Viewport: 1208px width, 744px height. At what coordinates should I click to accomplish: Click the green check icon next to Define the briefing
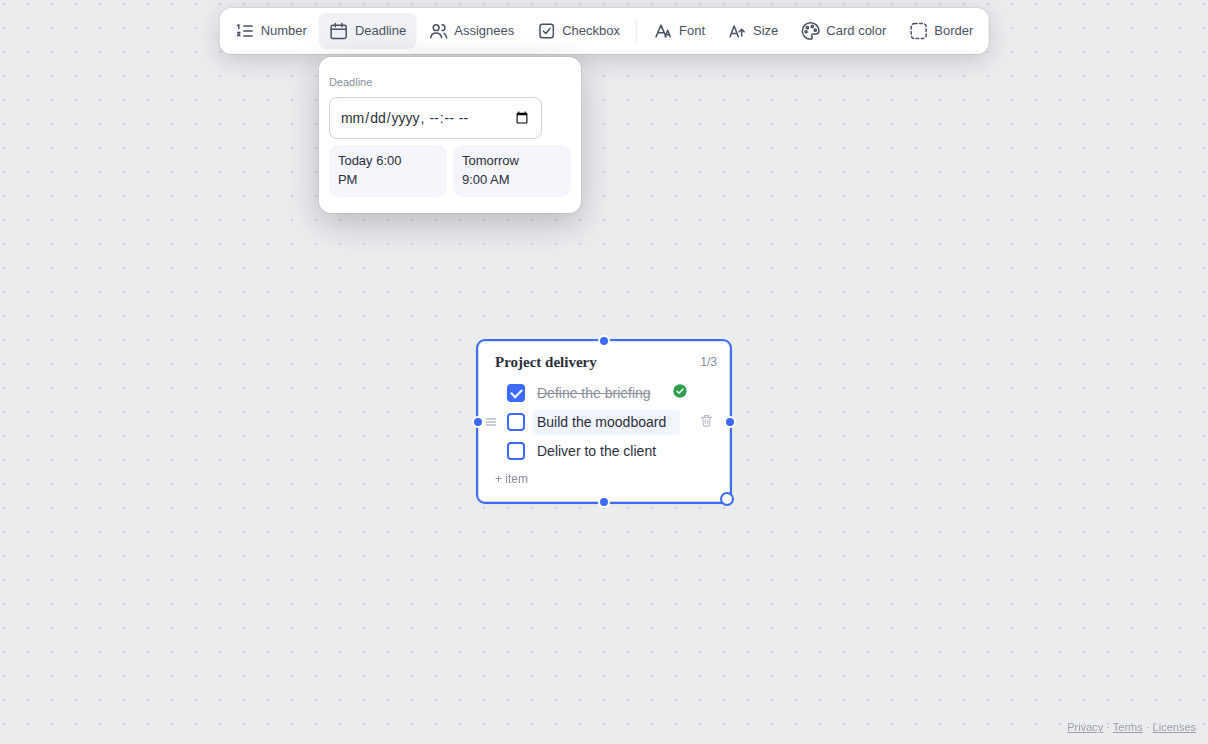[x=680, y=391]
